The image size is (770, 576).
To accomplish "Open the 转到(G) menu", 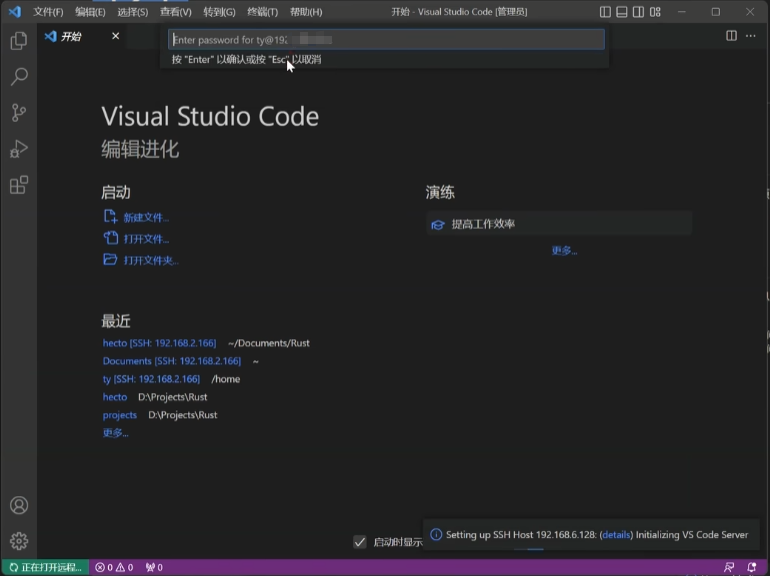I will click(x=219, y=12).
